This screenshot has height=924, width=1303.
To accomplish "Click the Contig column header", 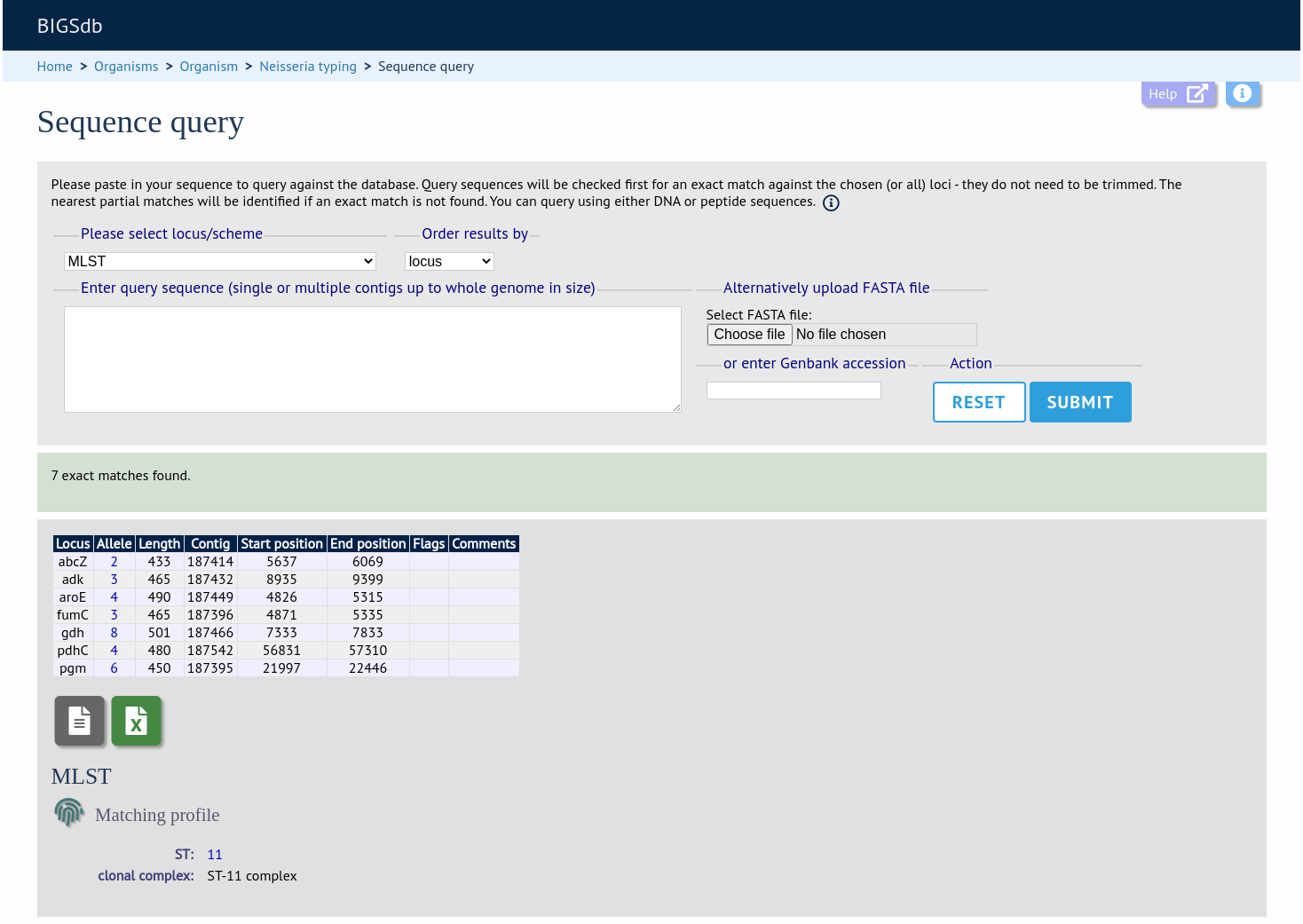I will tap(210, 544).
